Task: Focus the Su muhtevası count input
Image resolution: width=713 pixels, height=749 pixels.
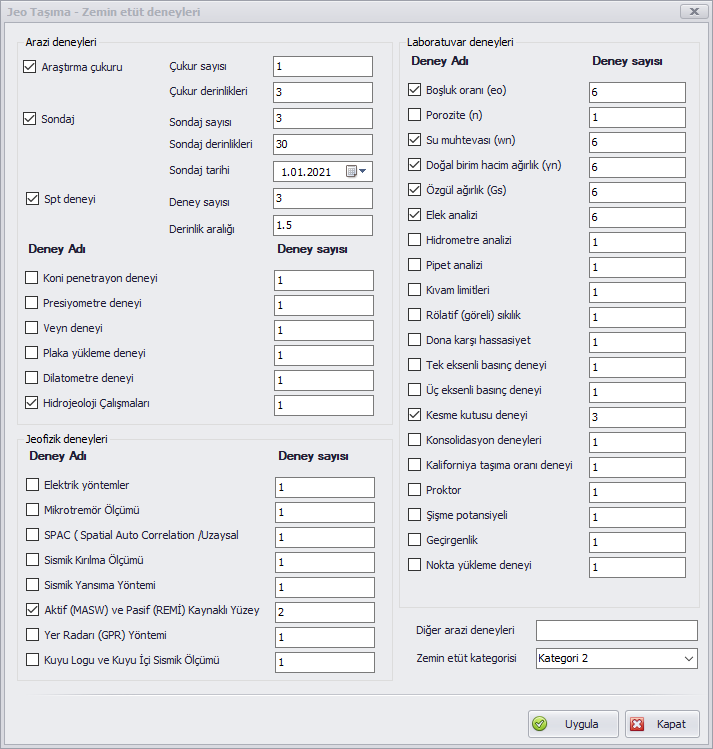Action: 637,142
